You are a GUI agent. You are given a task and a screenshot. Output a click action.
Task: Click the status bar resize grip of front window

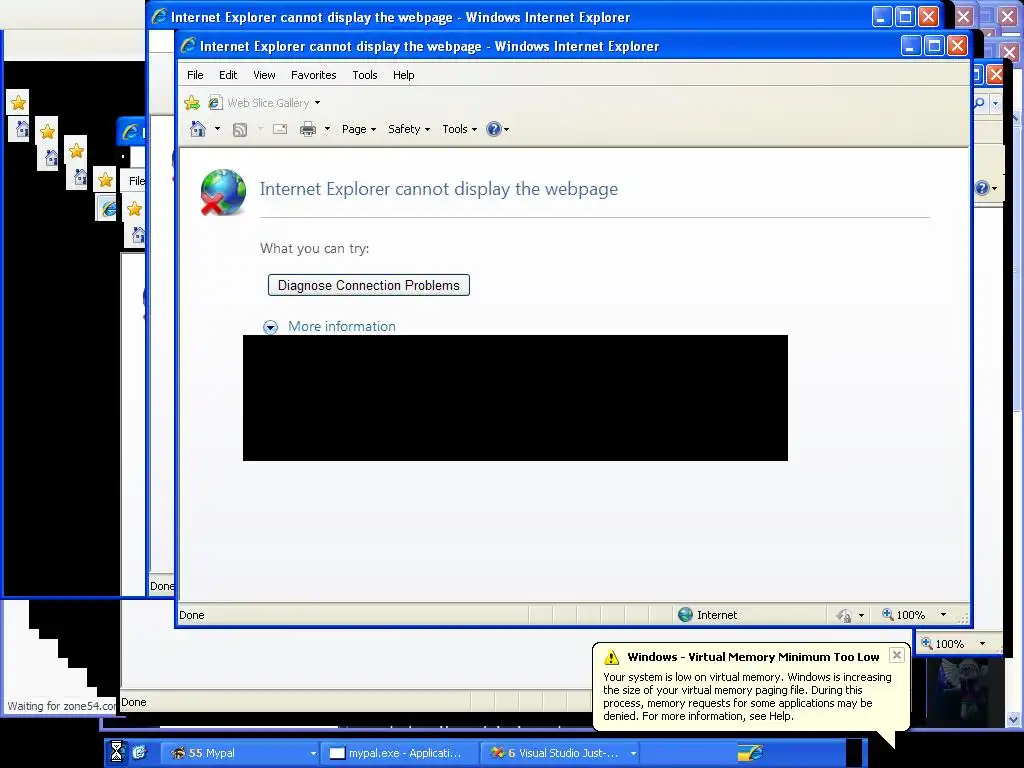pos(963,617)
